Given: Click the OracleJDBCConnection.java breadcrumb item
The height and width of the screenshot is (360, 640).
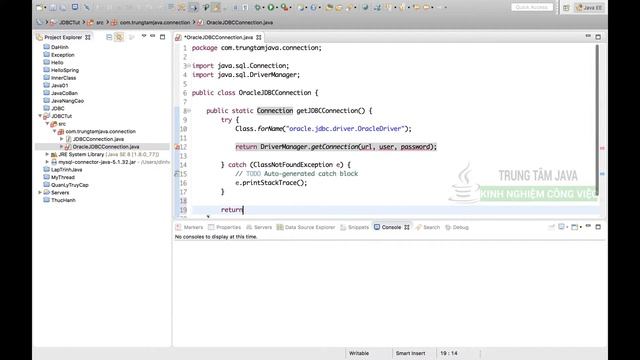Looking at the screenshot, I should click(x=236, y=22).
